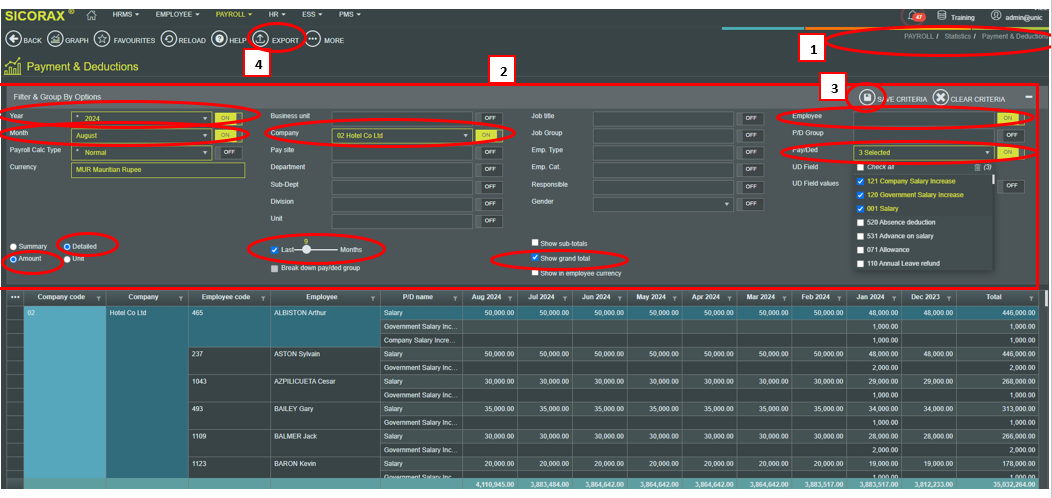1052x498 pixels.
Task: Open the Payroll Calc Type dropdown
Action: point(205,152)
